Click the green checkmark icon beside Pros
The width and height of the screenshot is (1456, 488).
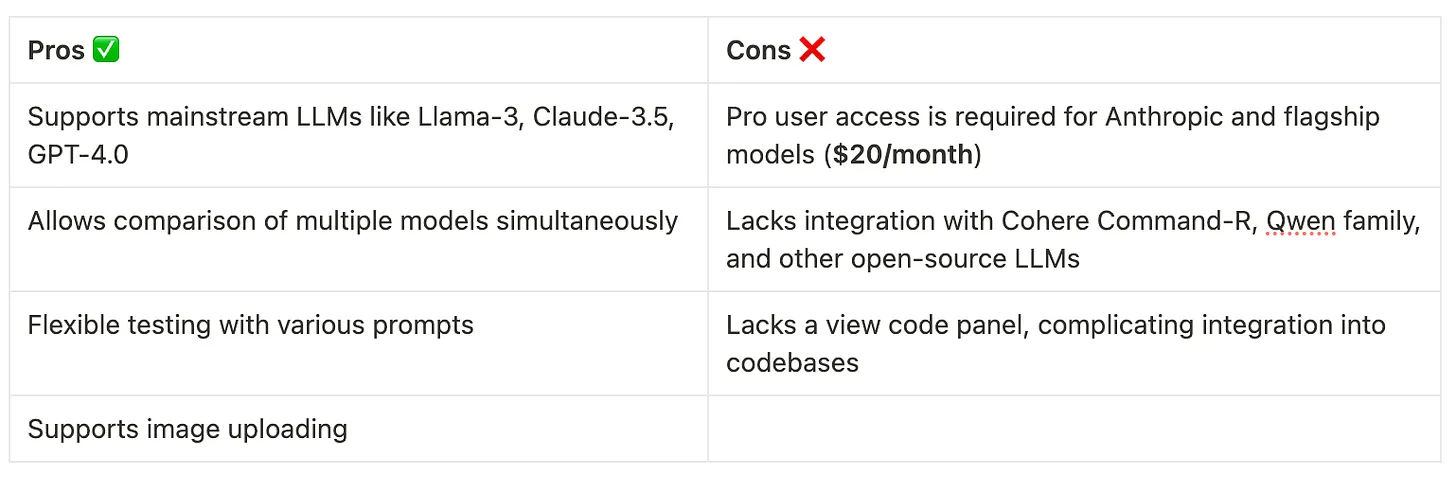pyautogui.click(x=106, y=50)
